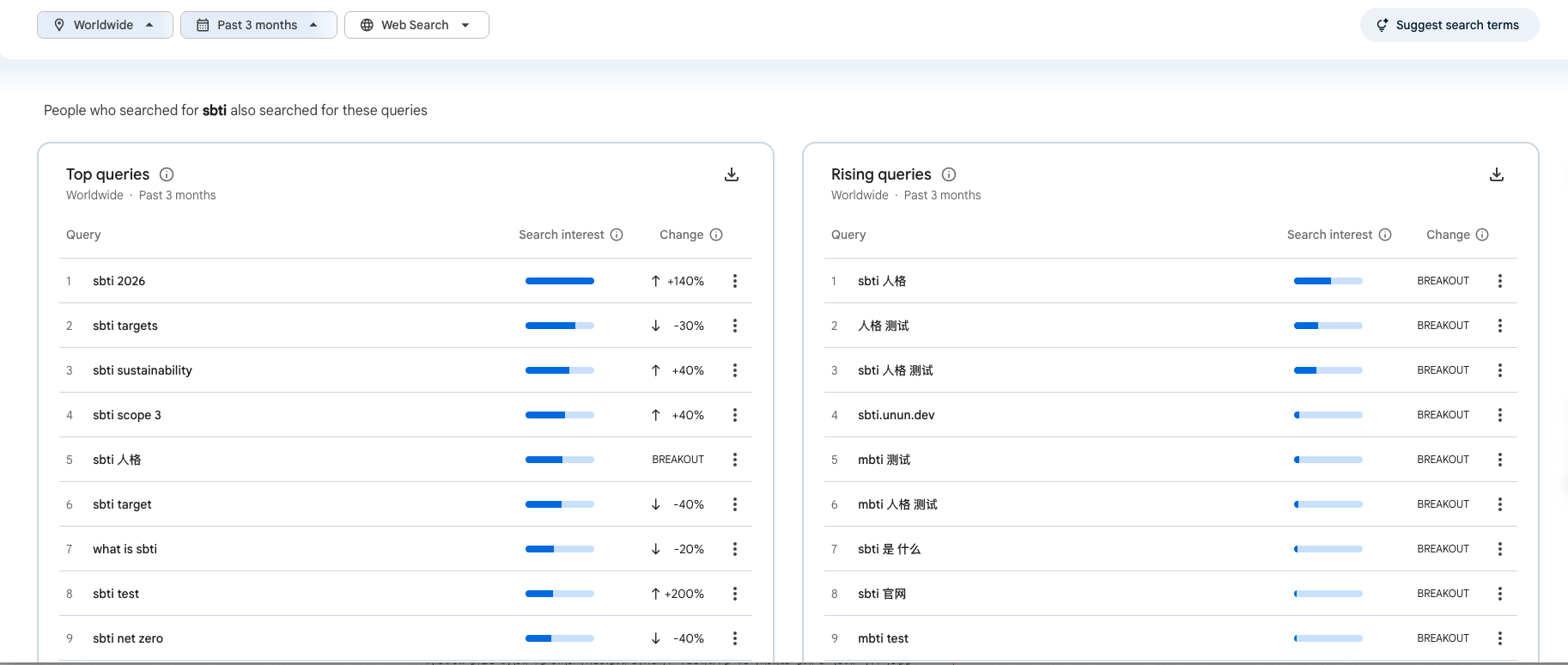This screenshot has width=1568, height=665.
Task: Click info icon next to Top queries title
Action: pos(167,174)
